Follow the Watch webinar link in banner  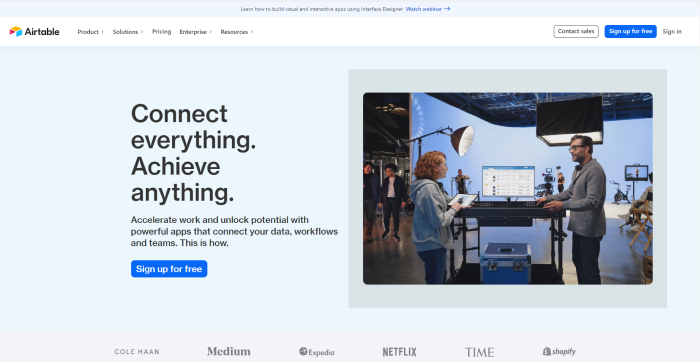click(428, 9)
